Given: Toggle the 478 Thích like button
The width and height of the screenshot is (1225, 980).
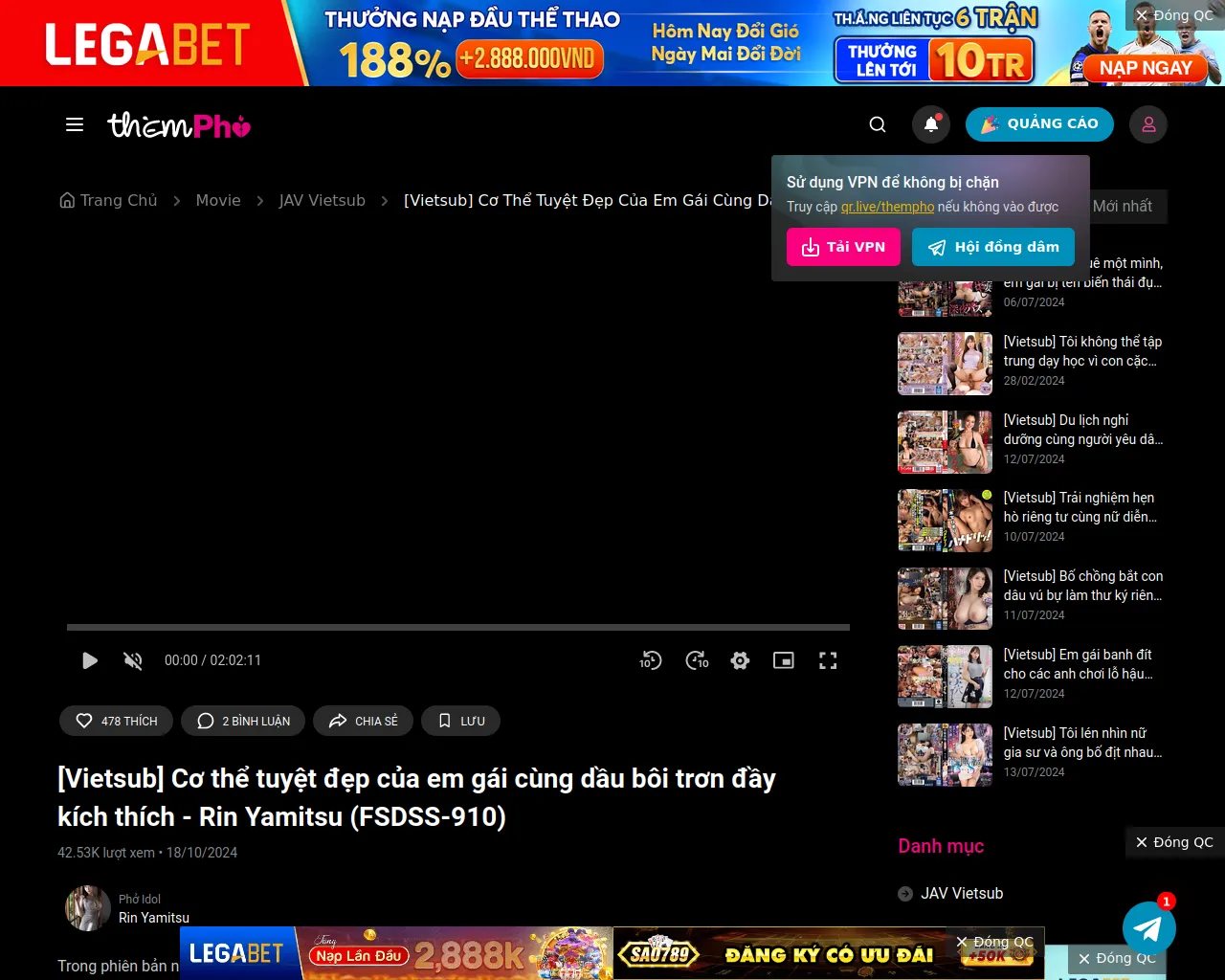Looking at the screenshot, I should (x=116, y=721).
